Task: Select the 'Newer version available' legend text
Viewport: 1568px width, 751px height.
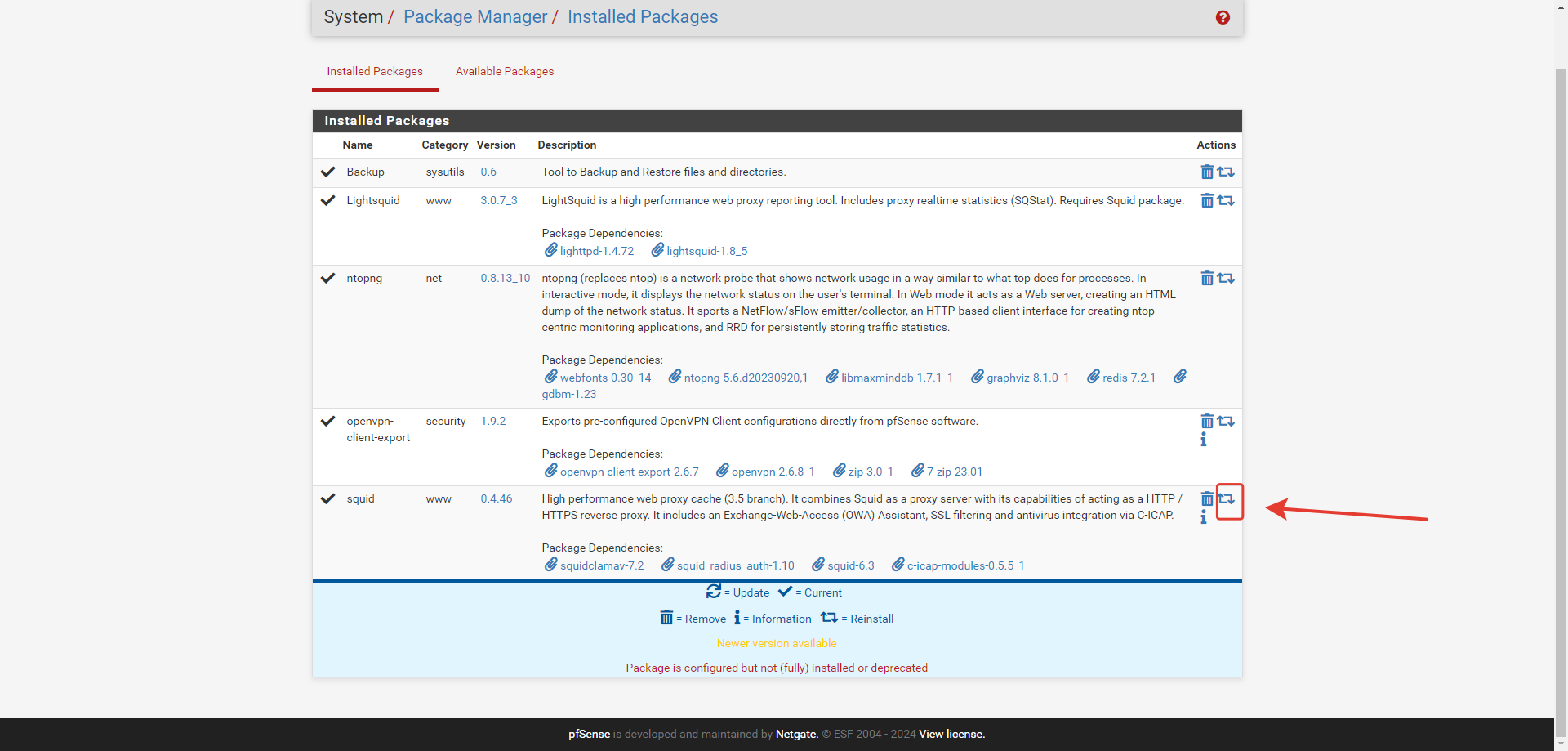Action: click(777, 643)
